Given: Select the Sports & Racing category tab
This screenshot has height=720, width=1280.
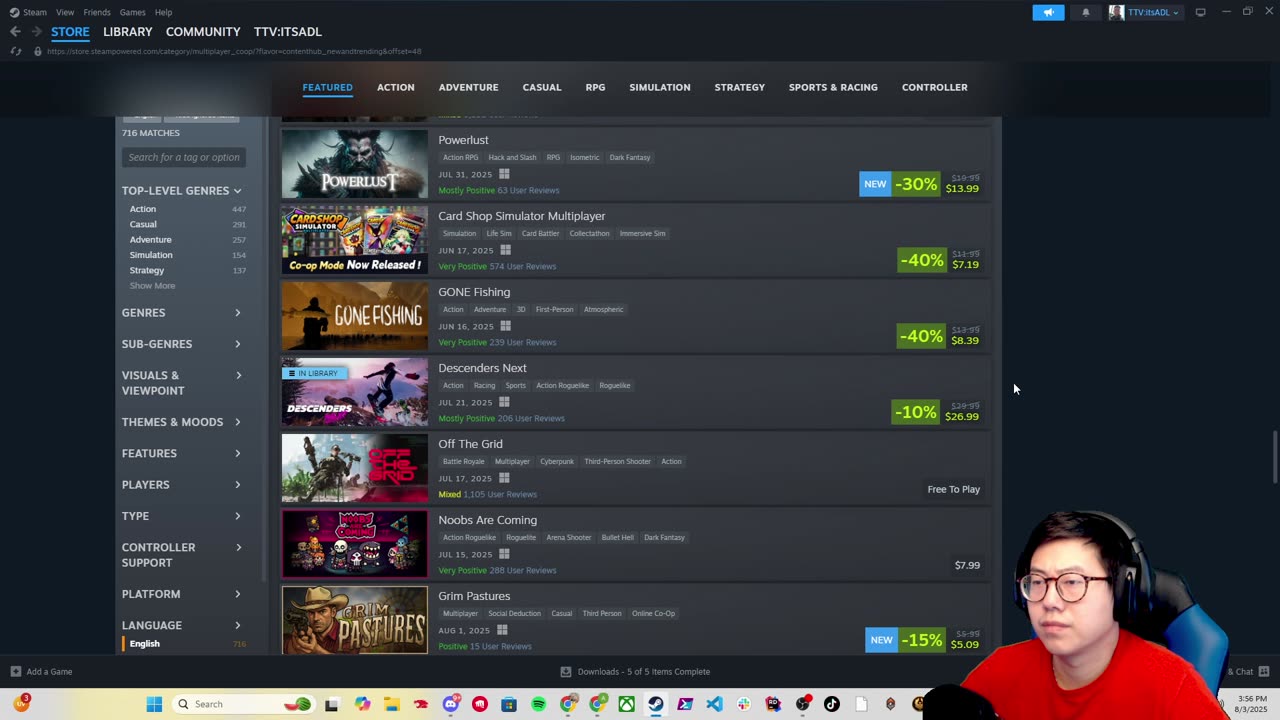Looking at the screenshot, I should [x=833, y=87].
